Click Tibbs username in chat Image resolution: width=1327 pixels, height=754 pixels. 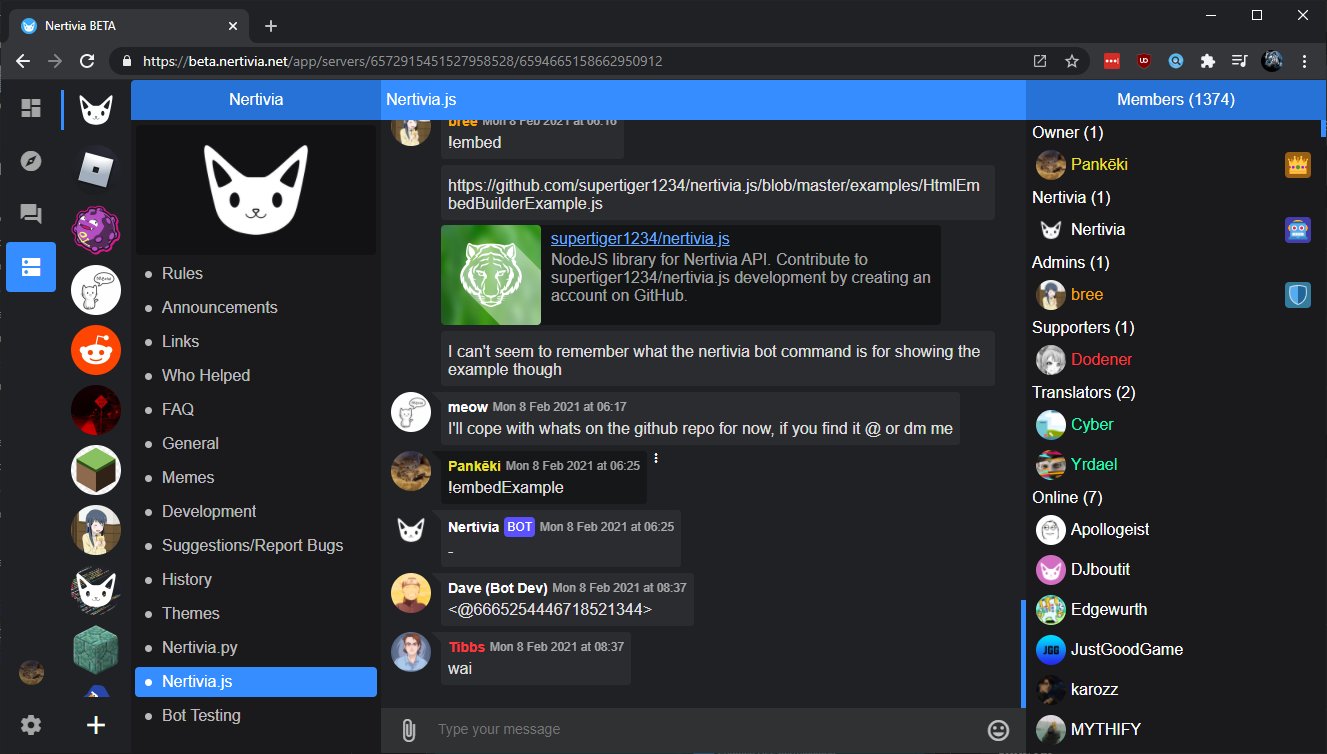coord(466,647)
